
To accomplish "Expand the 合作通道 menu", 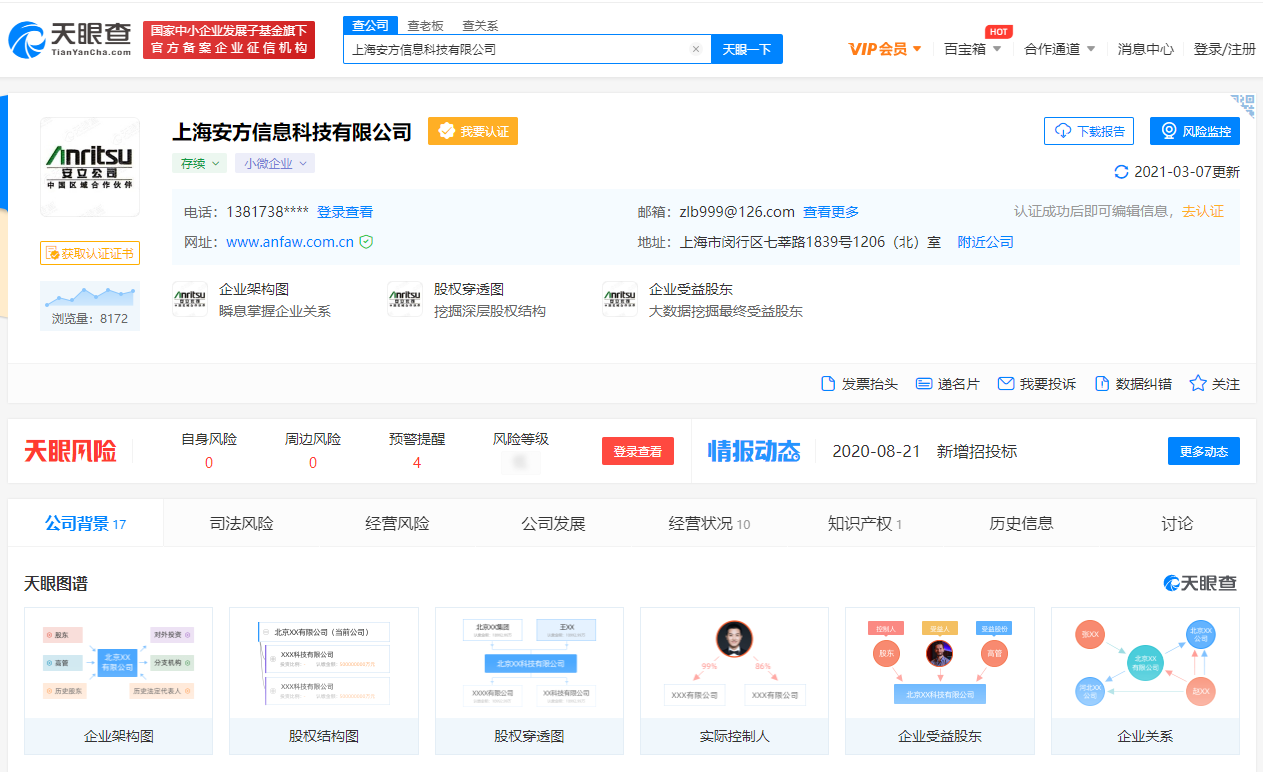I will coord(1060,49).
